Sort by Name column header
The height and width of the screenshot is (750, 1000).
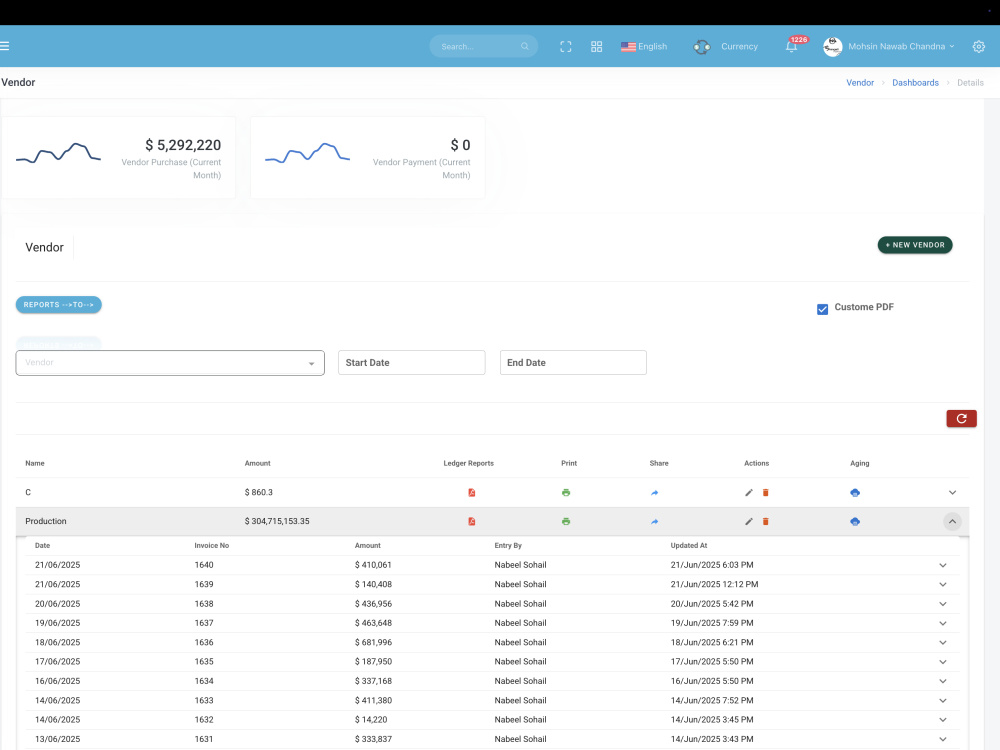pos(35,464)
